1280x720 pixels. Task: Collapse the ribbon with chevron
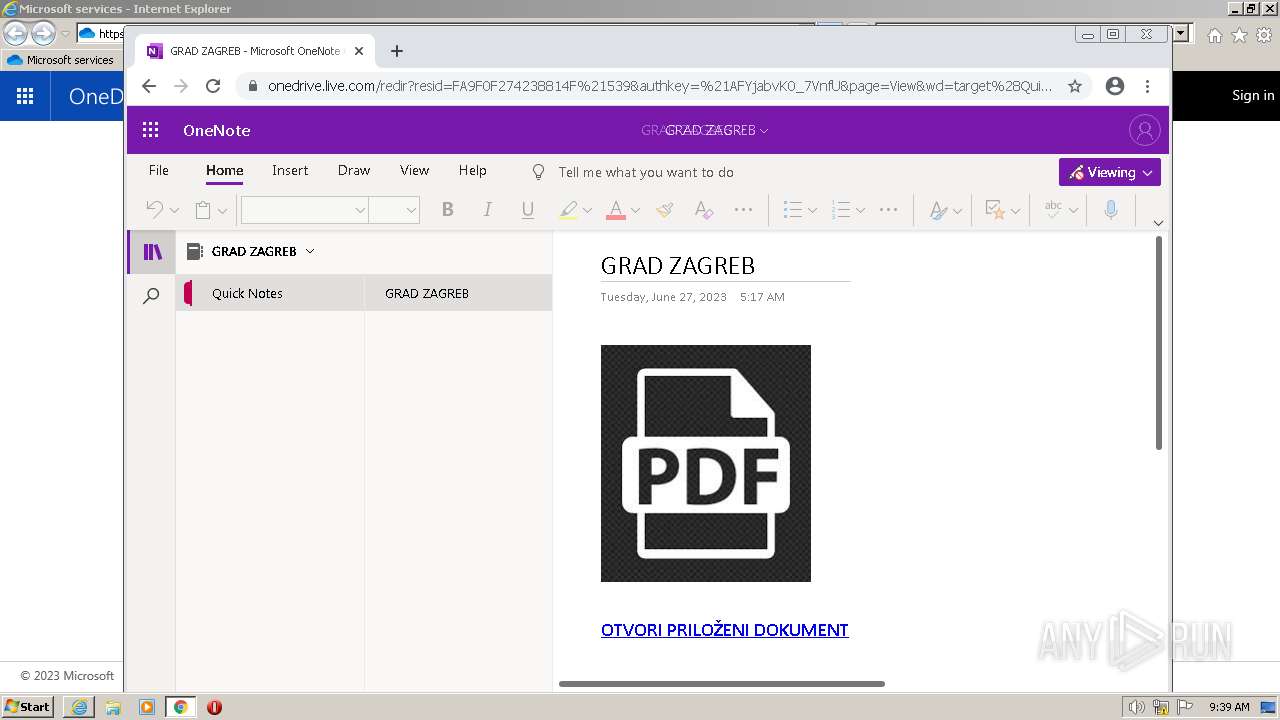pyautogui.click(x=1158, y=223)
